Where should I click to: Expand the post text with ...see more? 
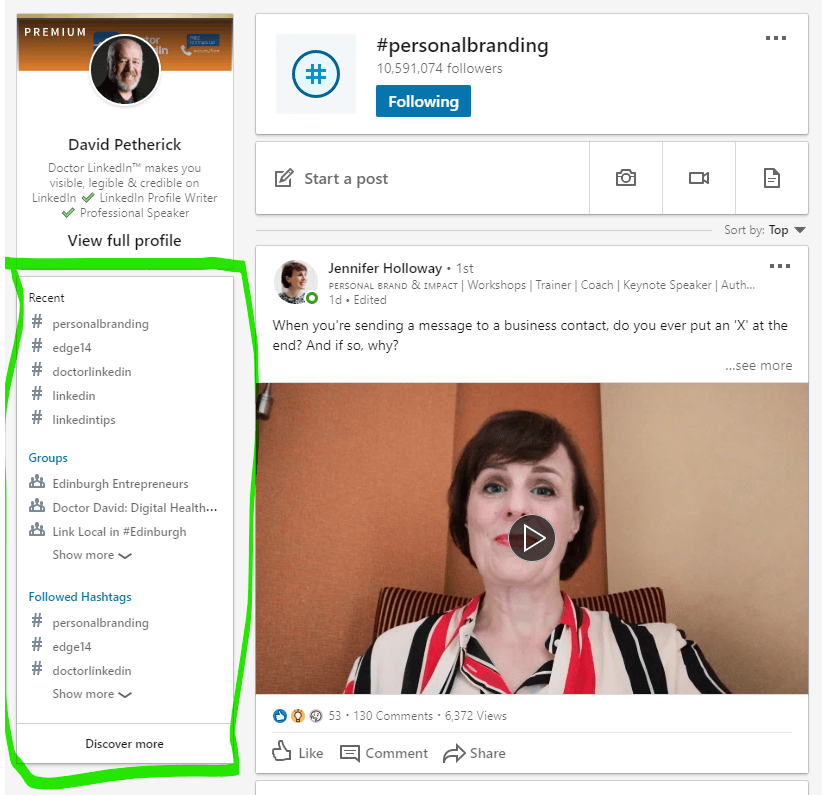(x=759, y=366)
